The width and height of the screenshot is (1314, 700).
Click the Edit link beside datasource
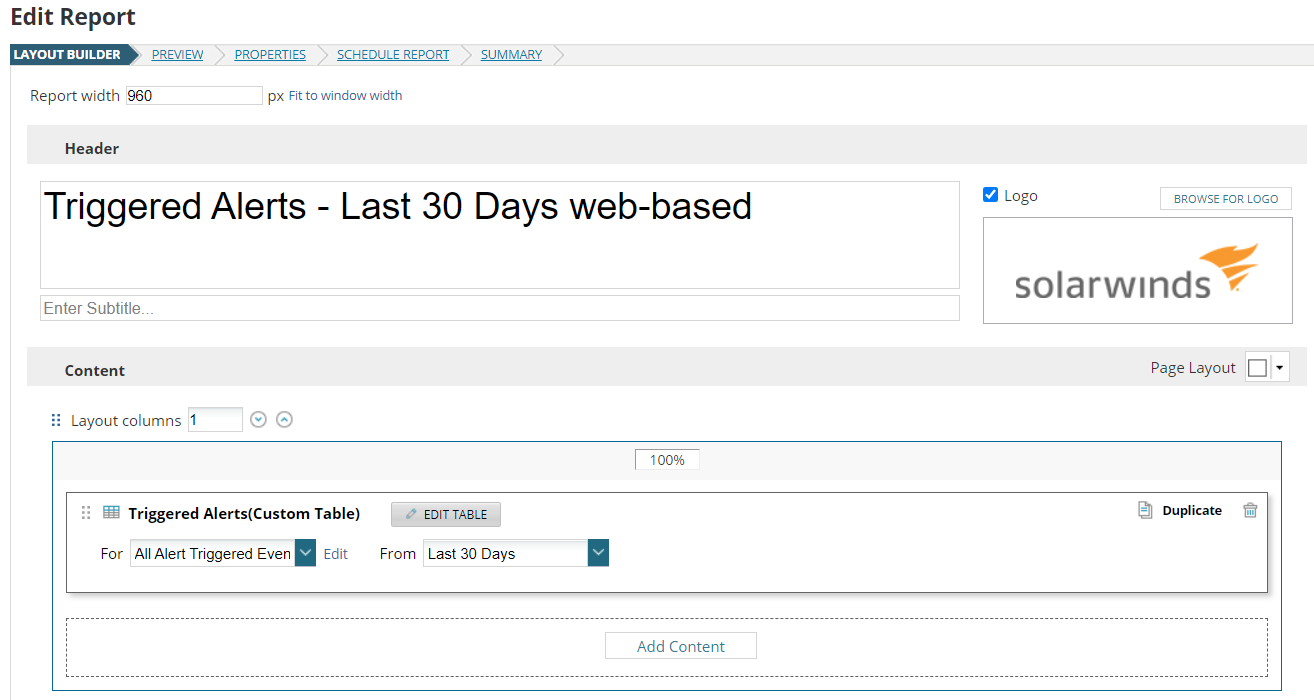[x=336, y=553]
